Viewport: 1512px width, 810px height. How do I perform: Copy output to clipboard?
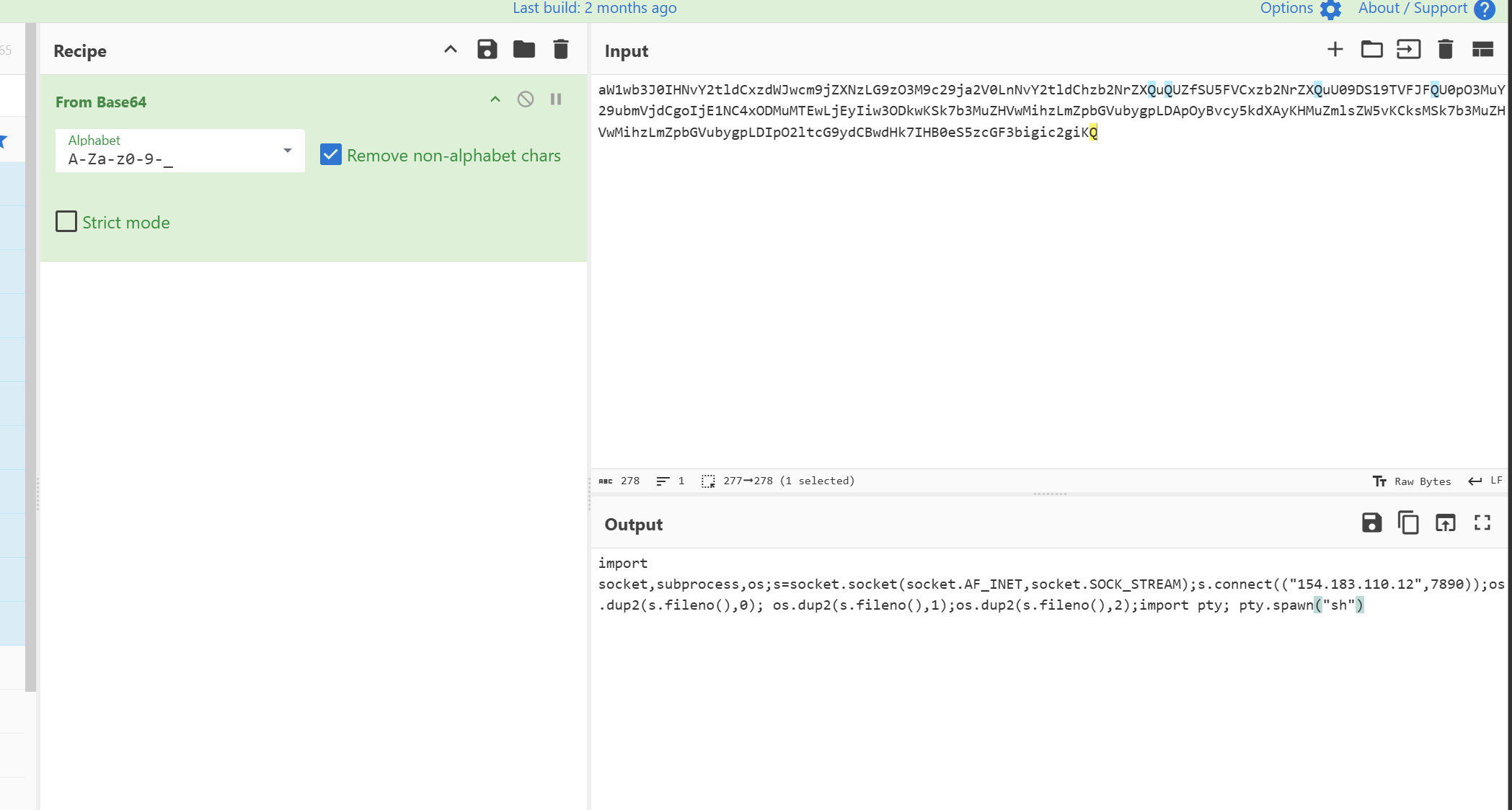pyautogui.click(x=1408, y=523)
